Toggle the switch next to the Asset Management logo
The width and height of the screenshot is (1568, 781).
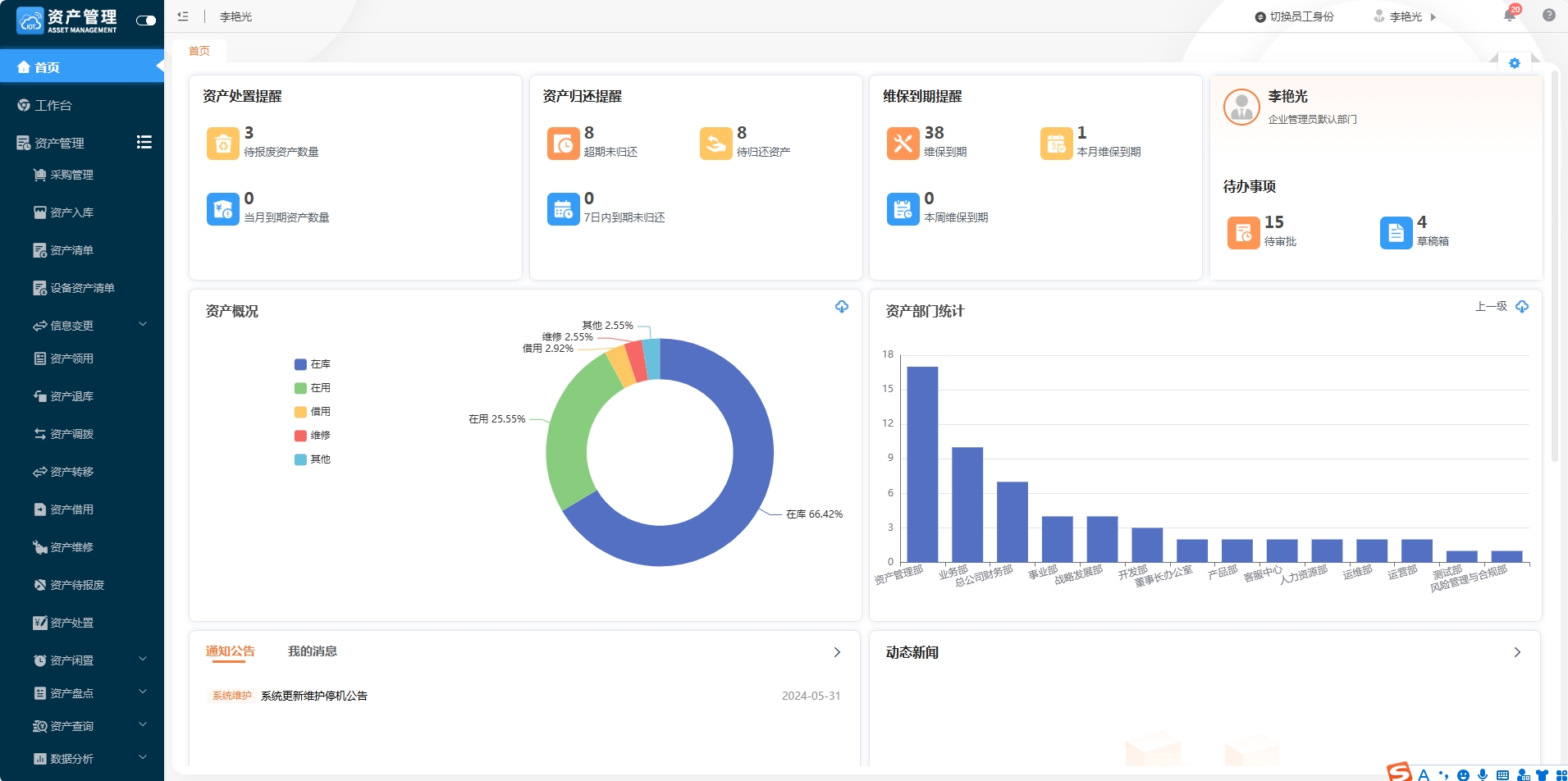(x=146, y=21)
